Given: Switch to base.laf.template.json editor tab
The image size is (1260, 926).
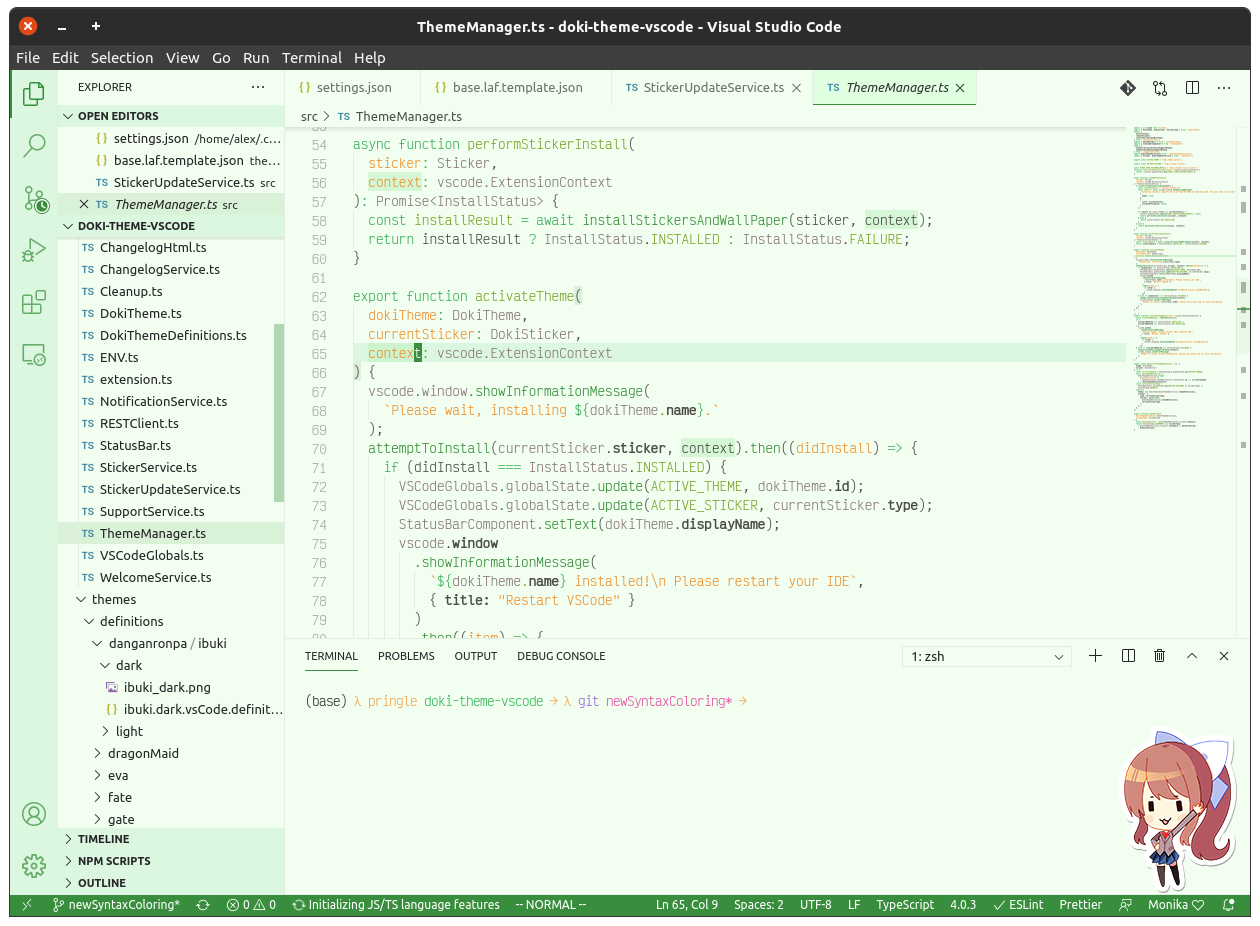Looking at the screenshot, I should coord(516,88).
